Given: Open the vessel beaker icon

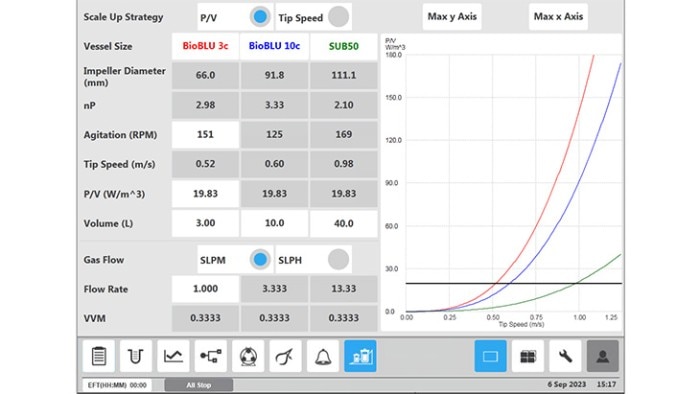Looking at the screenshot, I should click(136, 356).
